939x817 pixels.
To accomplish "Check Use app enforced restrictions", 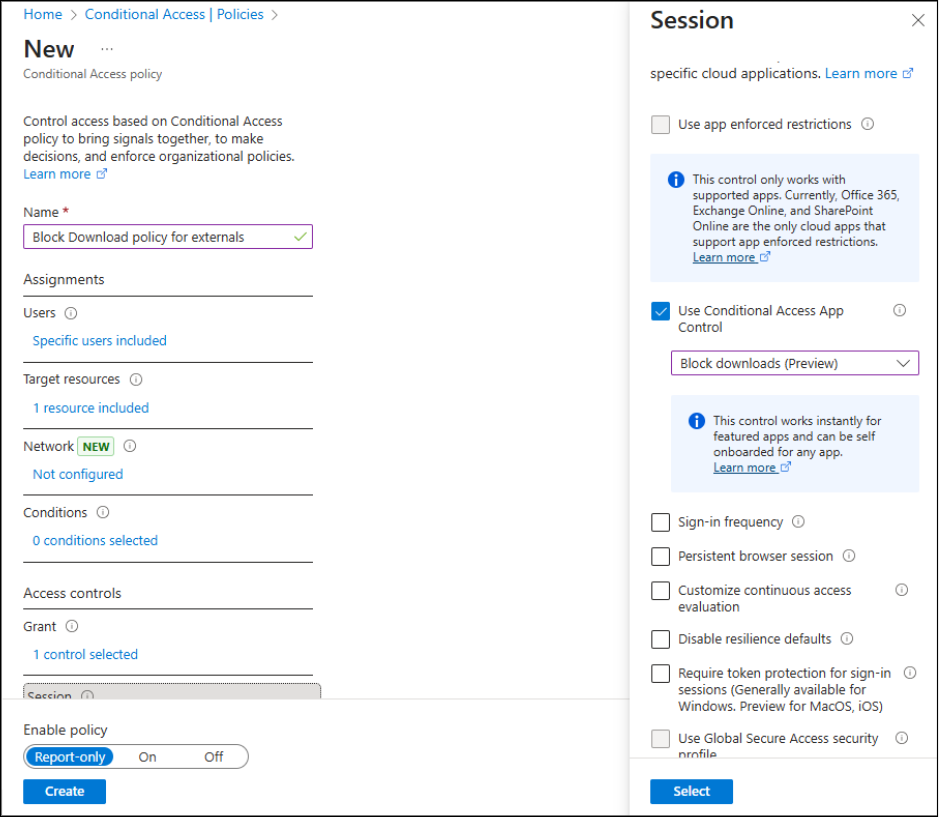I will (x=661, y=125).
